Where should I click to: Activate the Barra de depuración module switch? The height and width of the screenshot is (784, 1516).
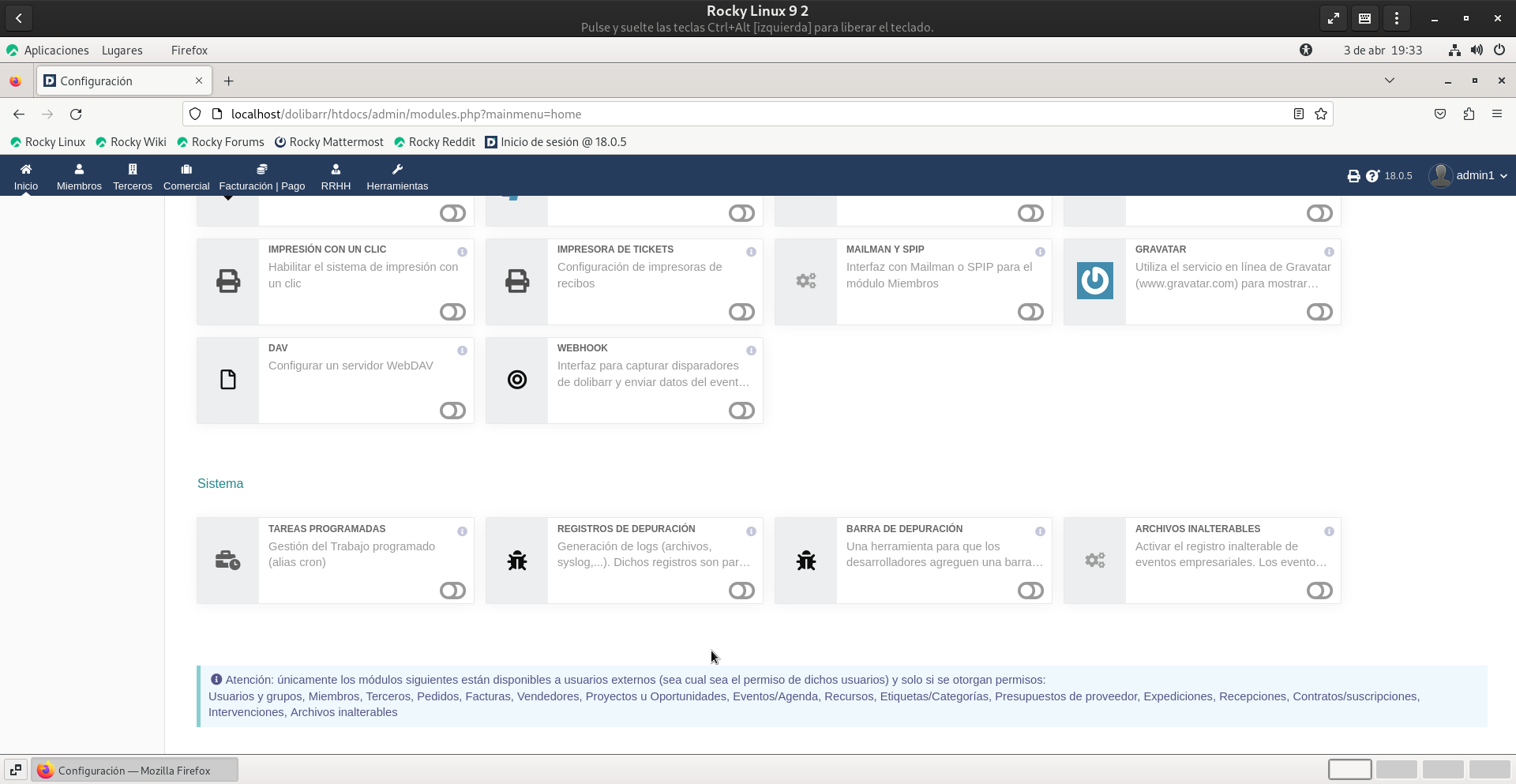(x=1030, y=591)
